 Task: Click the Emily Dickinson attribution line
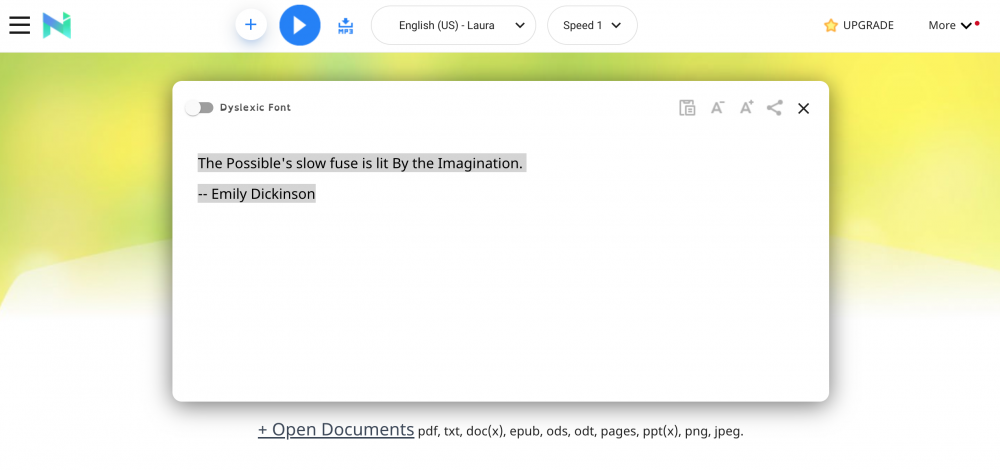click(256, 194)
